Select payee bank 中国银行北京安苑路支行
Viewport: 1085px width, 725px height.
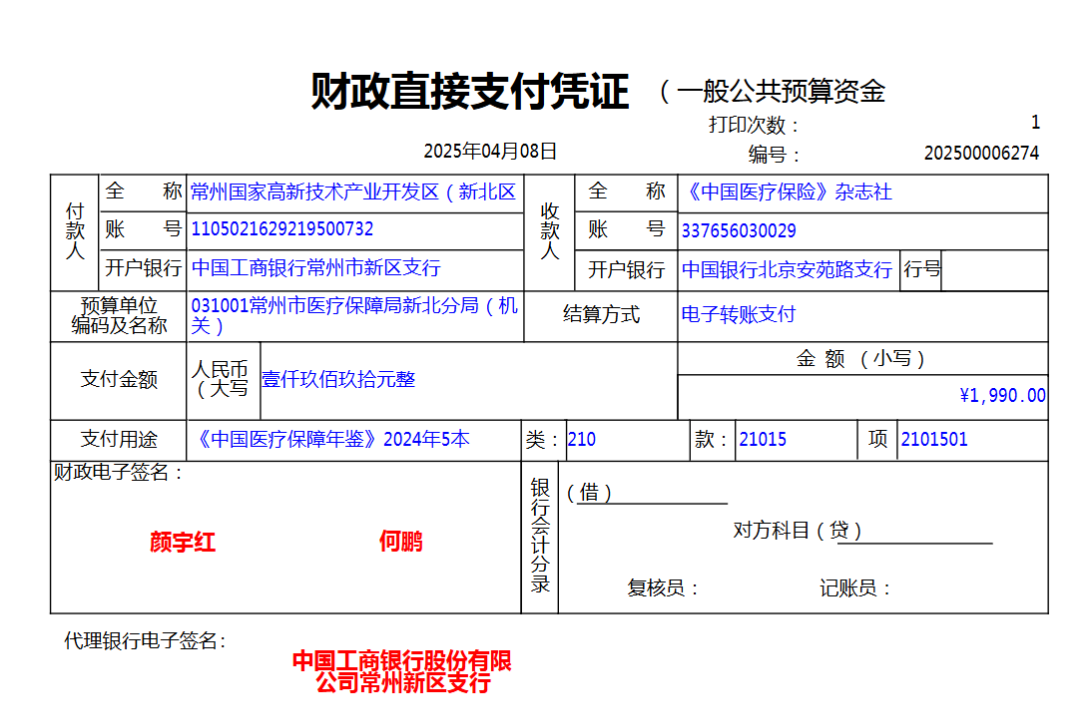[787, 269]
